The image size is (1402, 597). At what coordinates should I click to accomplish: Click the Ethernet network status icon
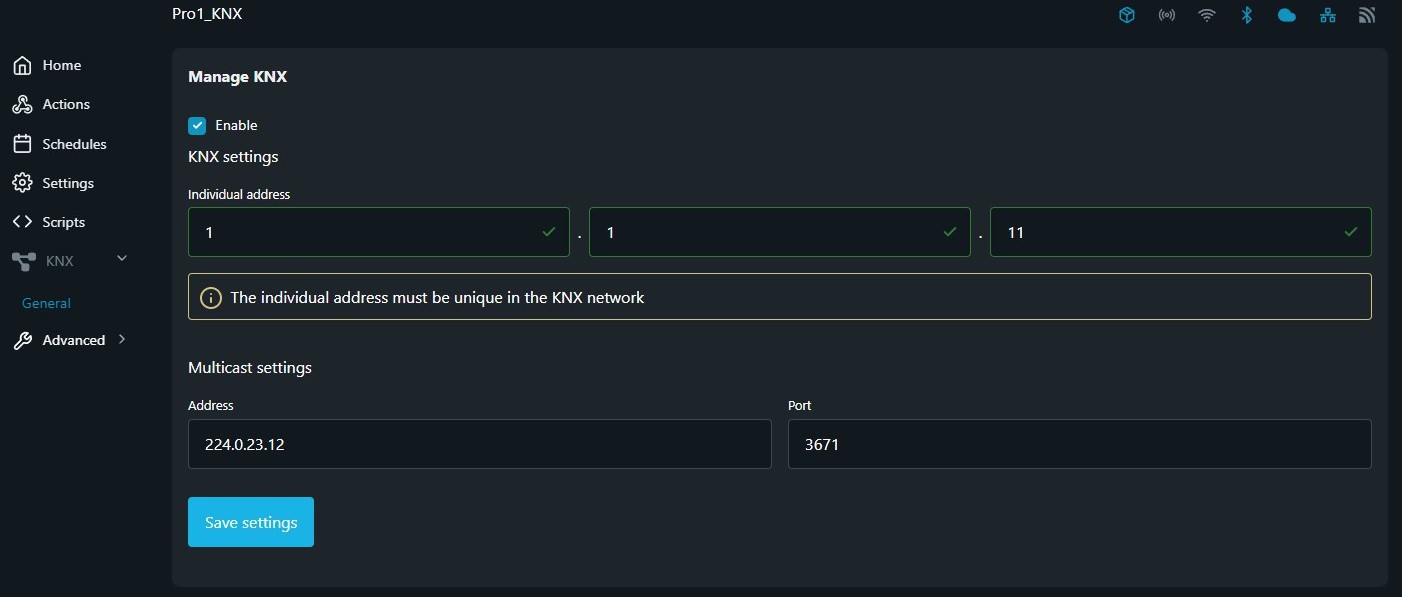1327,14
